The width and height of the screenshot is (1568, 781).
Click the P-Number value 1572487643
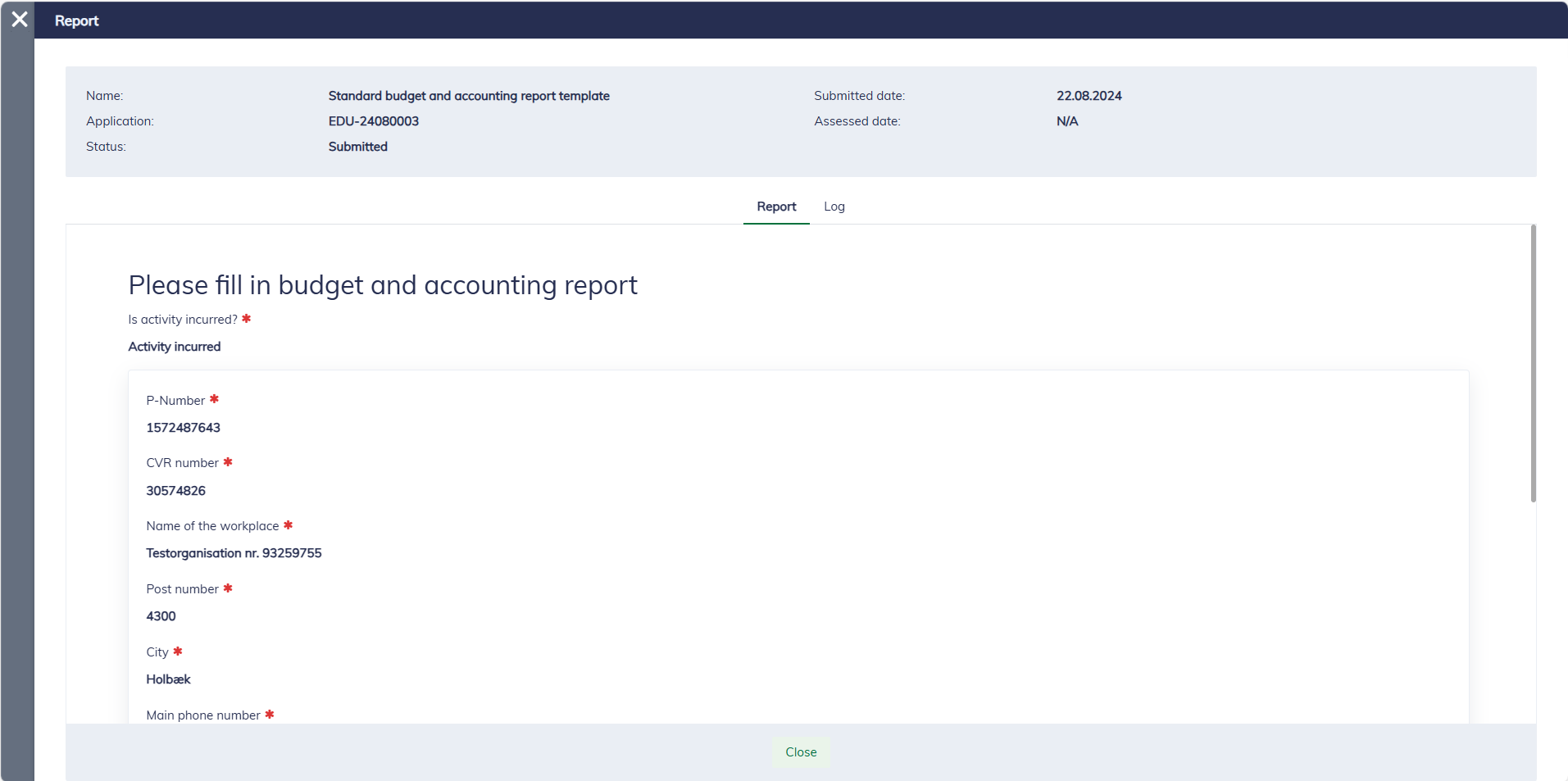point(183,428)
